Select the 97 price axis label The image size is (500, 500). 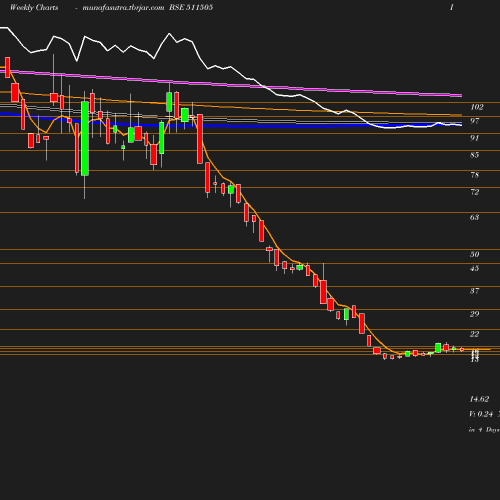tap(474, 121)
